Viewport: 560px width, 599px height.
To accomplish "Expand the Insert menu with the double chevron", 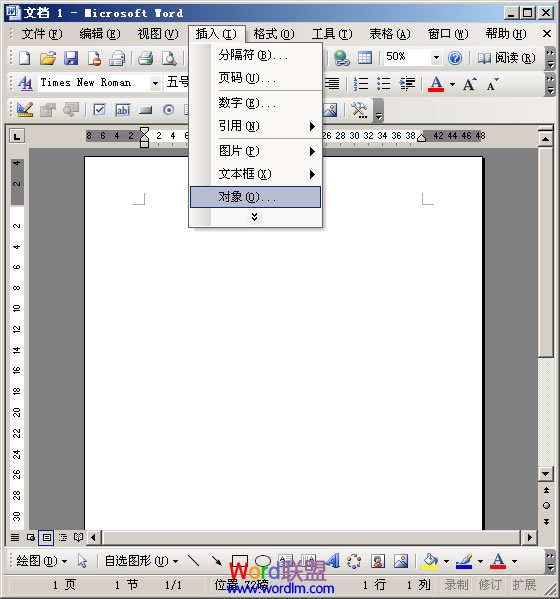I will coord(255,217).
